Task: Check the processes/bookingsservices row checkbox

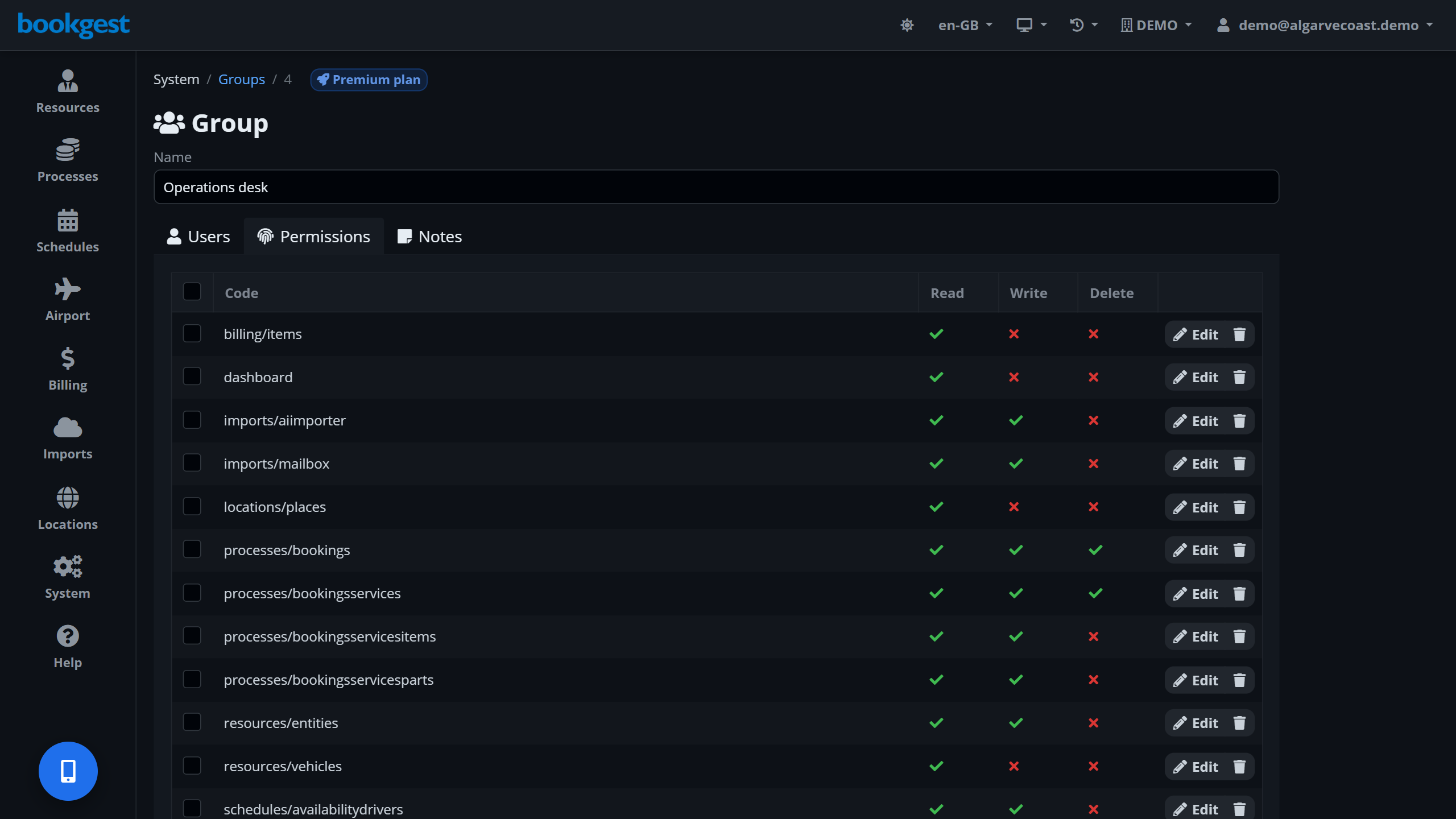Action: [192, 593]
